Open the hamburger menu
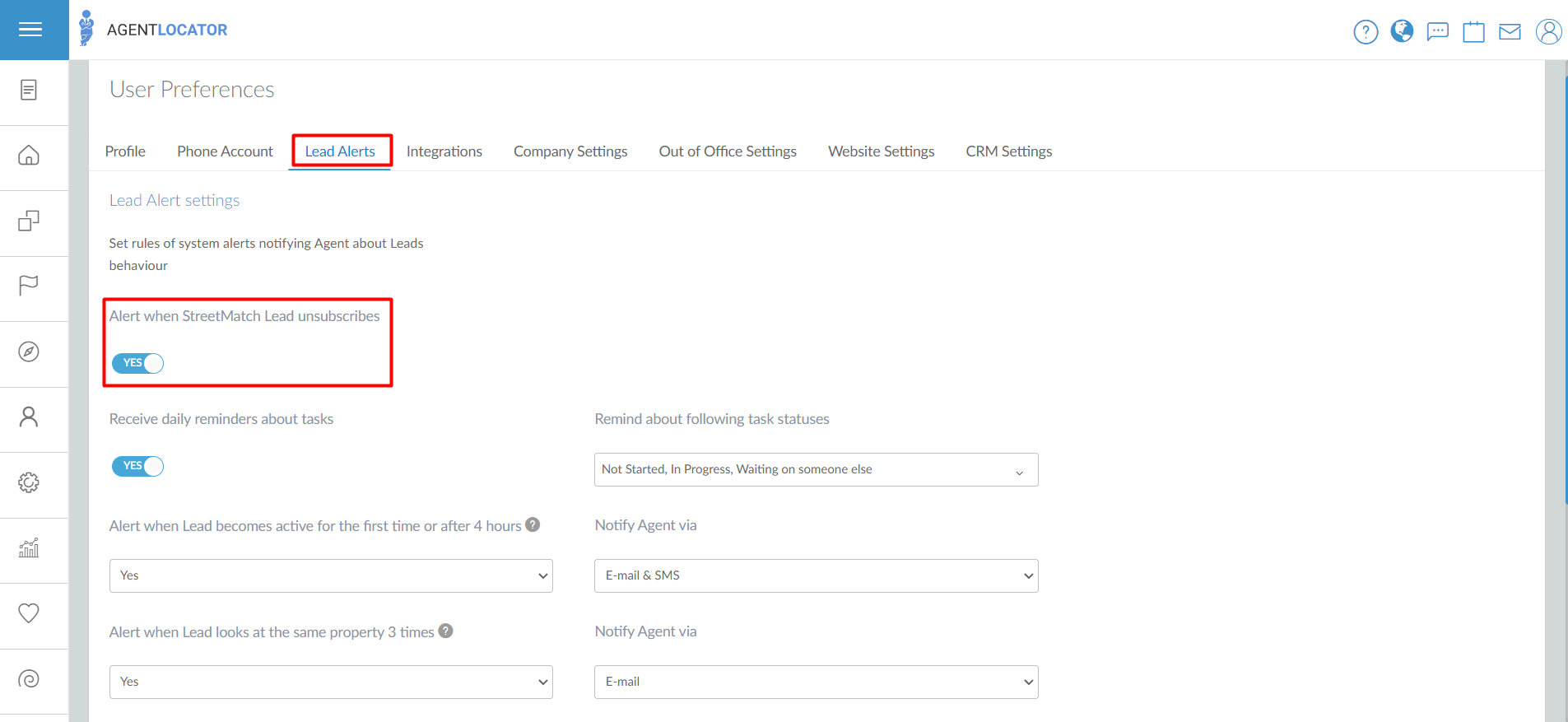The height and width of the screenshot is (722, 1568). click(30, 30)
